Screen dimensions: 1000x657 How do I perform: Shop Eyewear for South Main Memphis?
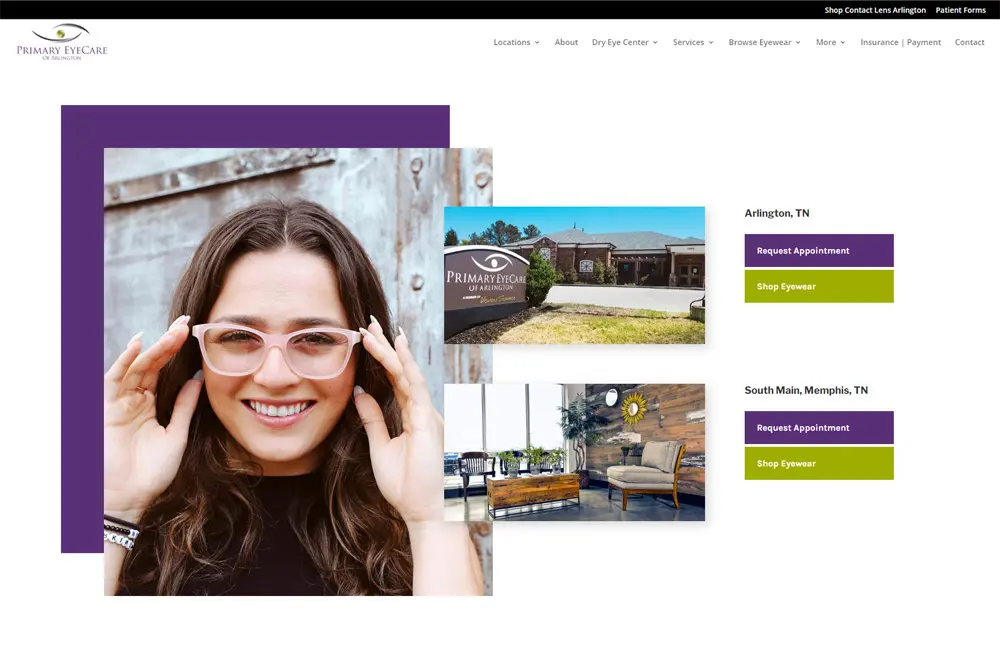coord(818,464)
